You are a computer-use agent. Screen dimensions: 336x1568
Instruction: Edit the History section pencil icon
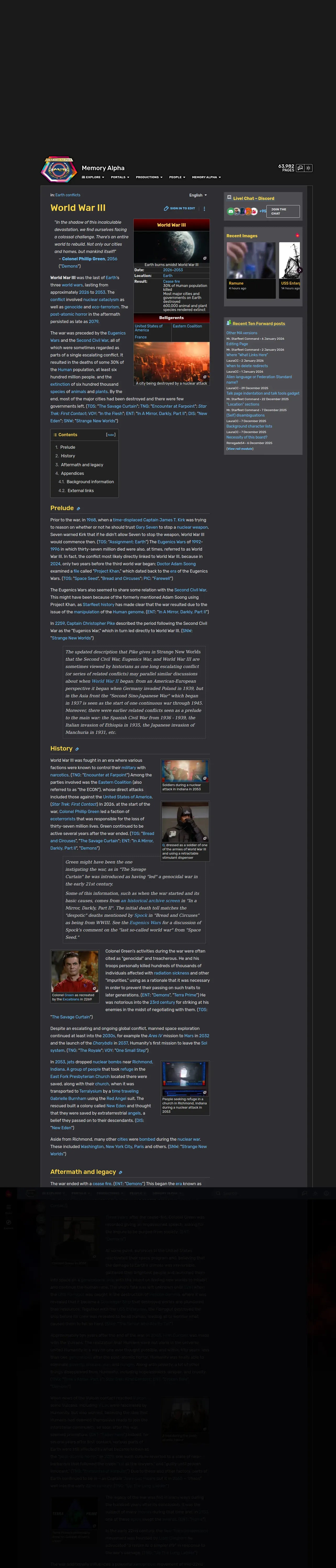click(x=77, y=749)
